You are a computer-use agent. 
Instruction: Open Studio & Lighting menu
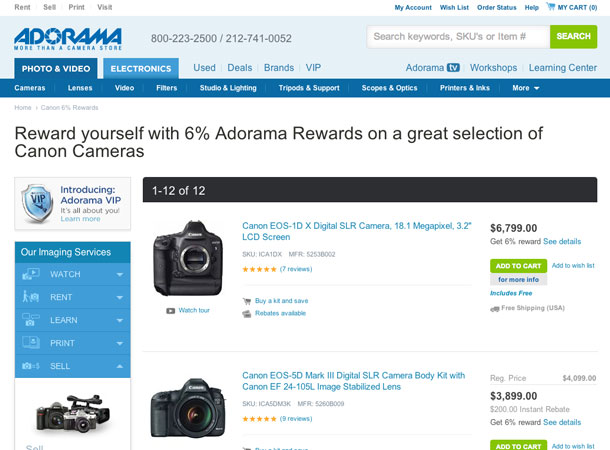(x=228, y=88)
